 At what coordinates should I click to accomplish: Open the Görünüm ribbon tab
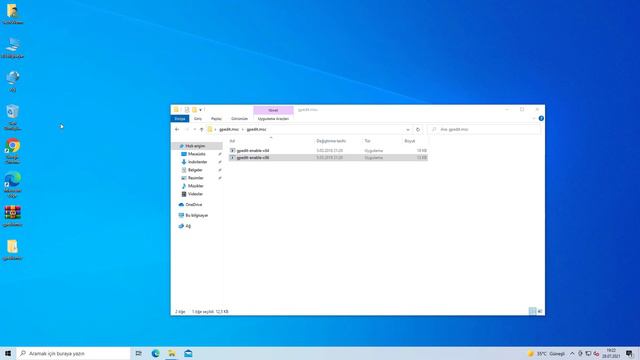(240, 118)
